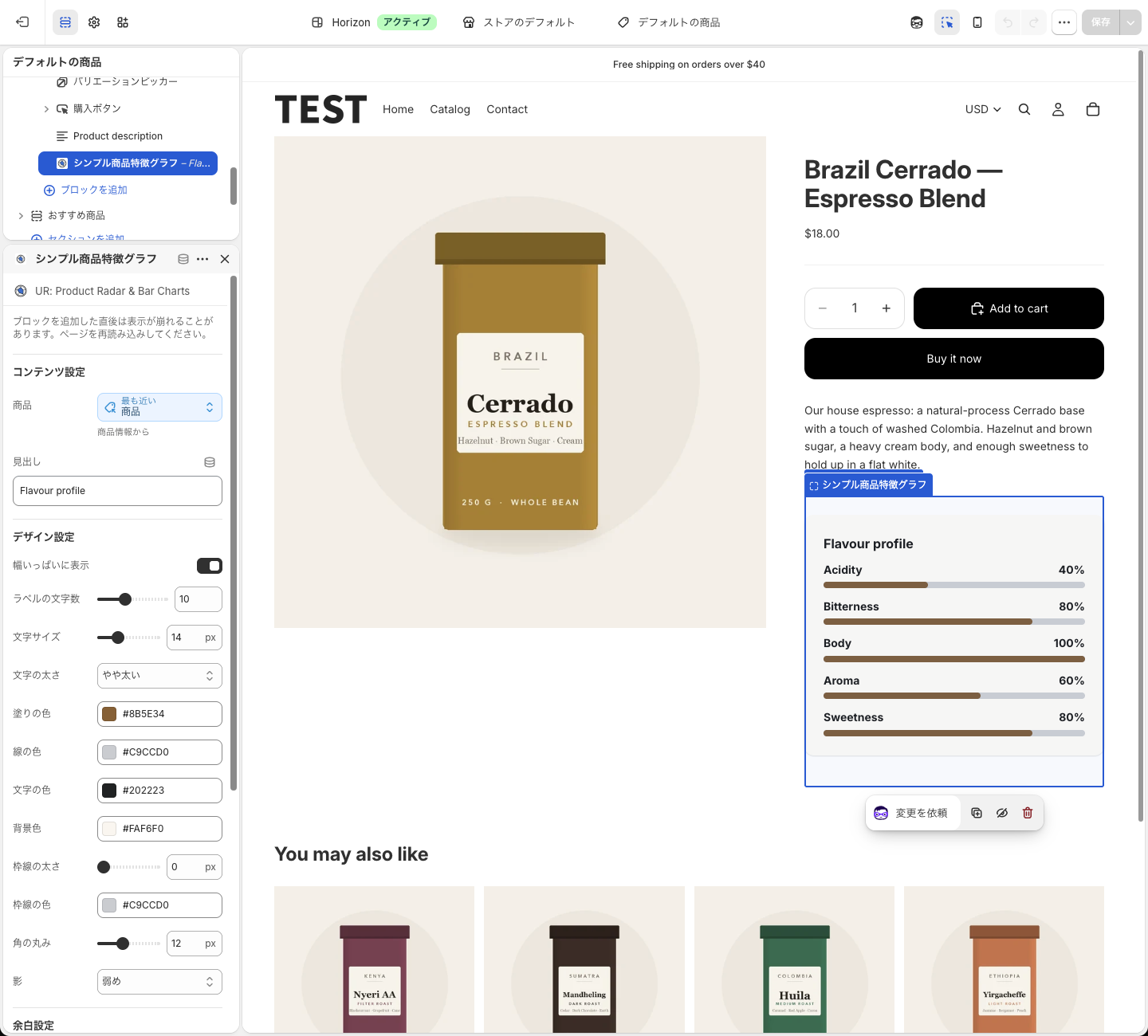Click the Add to cart button
Image resolution: width=1148 pixels, height=1036 pixels.
[1008, 308]
